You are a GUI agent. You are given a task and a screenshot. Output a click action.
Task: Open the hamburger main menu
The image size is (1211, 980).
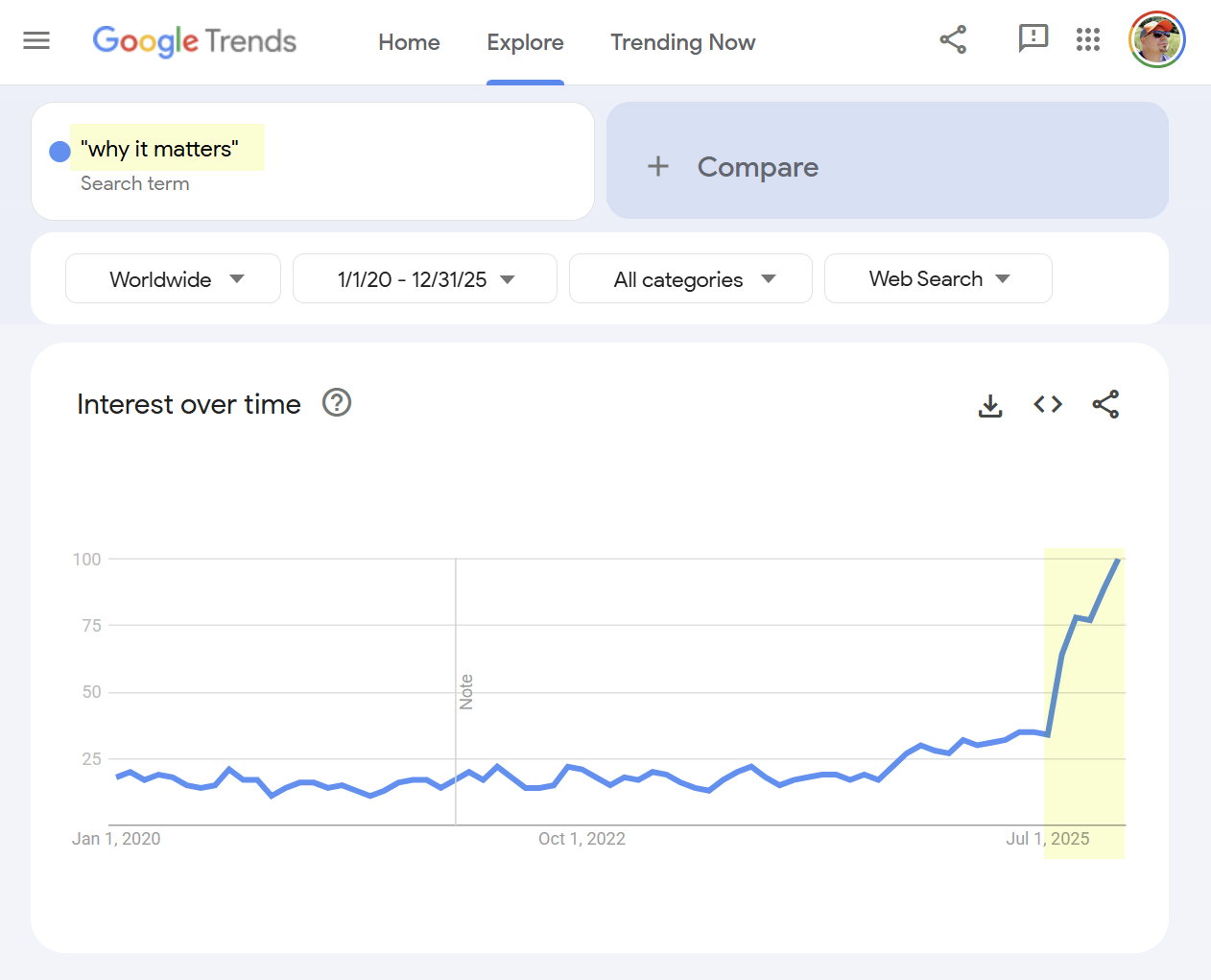[36, 40]
